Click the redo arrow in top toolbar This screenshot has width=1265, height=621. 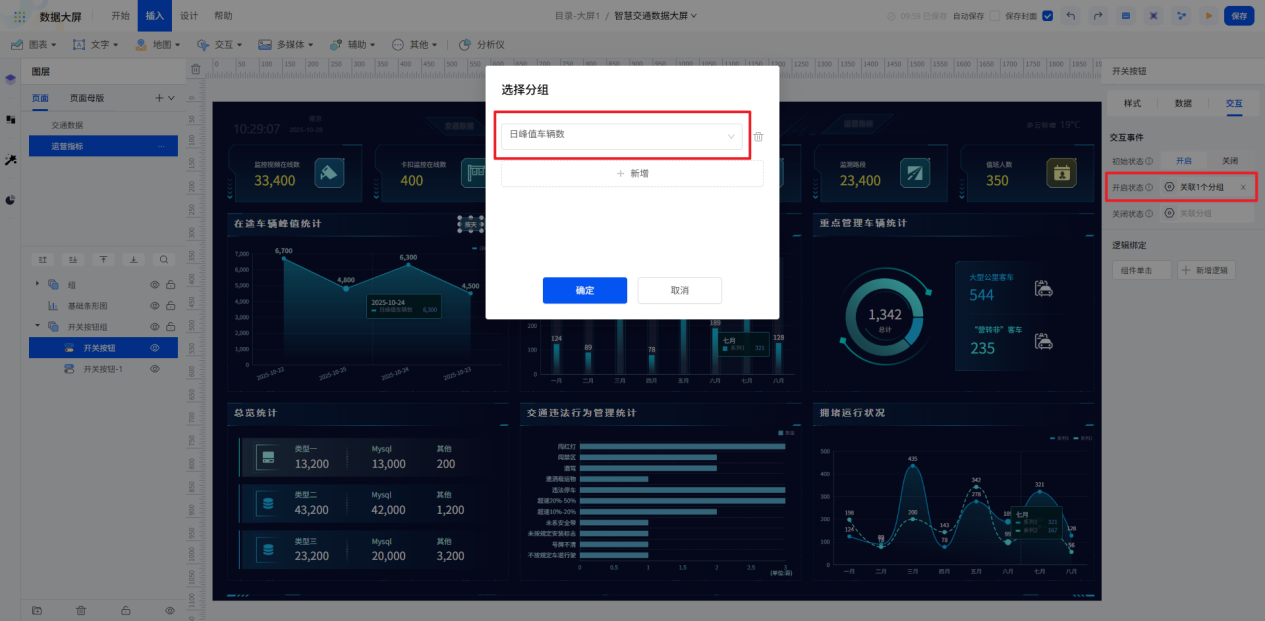pos(1099,16)
